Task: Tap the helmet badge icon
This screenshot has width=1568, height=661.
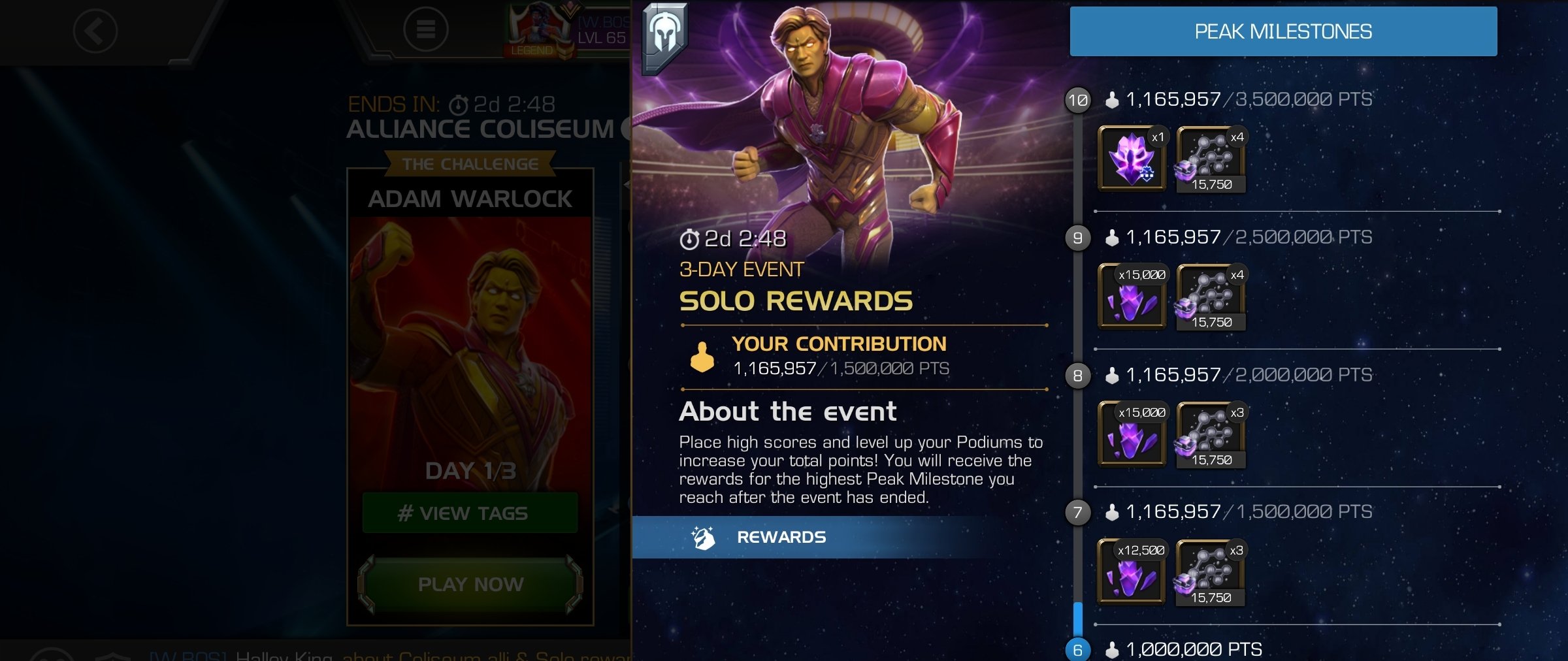Action: [x=664, y=38]
